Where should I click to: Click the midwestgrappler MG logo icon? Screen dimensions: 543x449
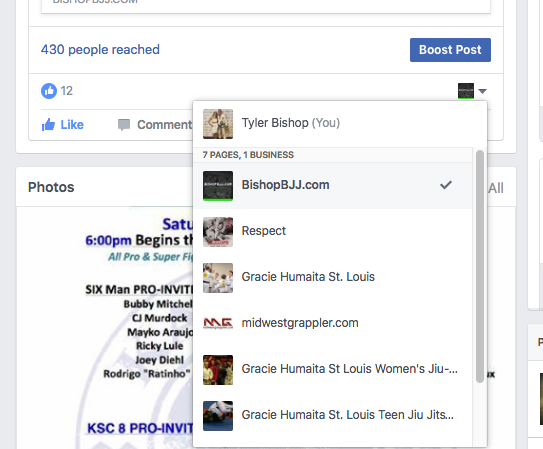pyautogui.click(x=218, y=323)
